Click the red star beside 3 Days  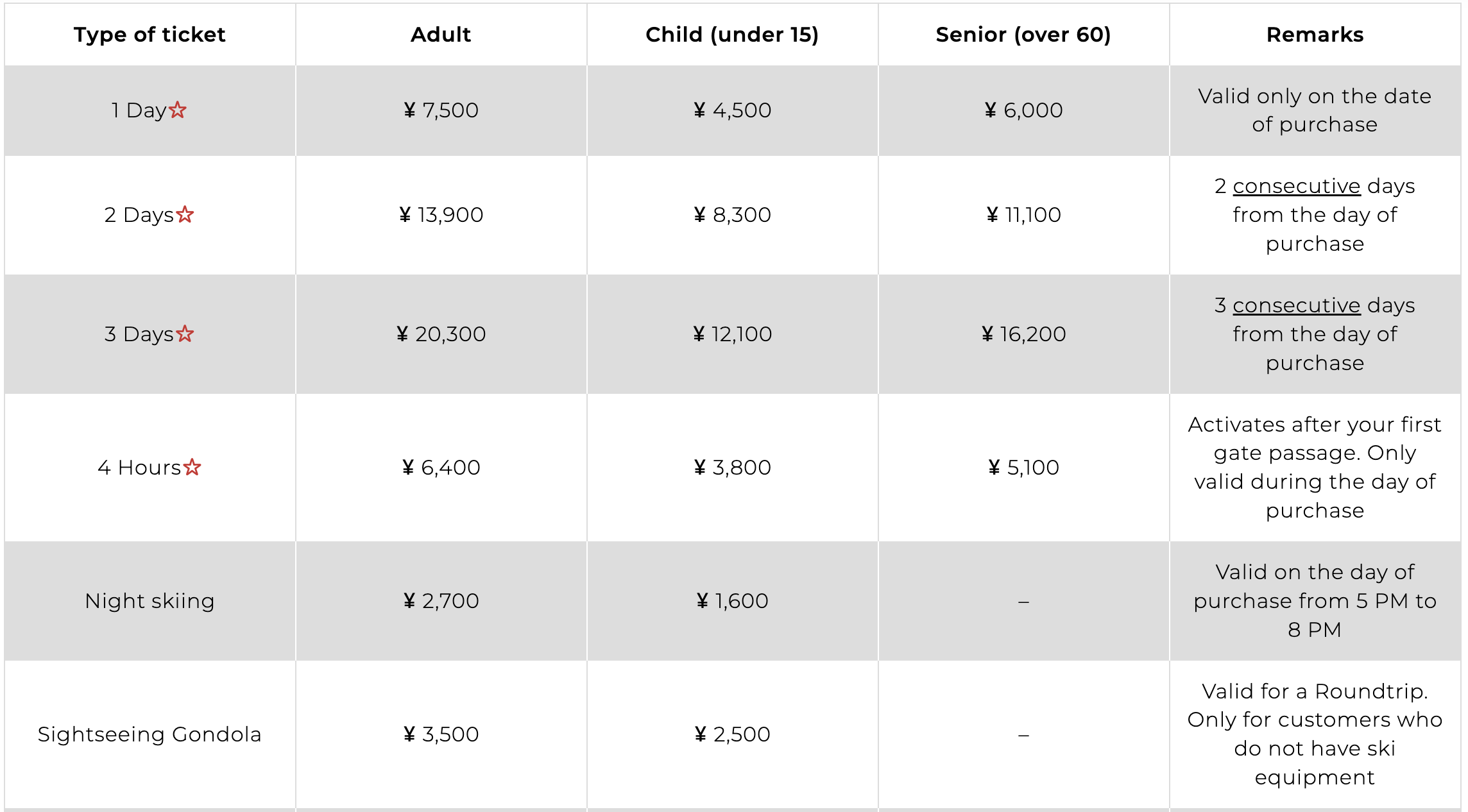(x=185, y=334)
